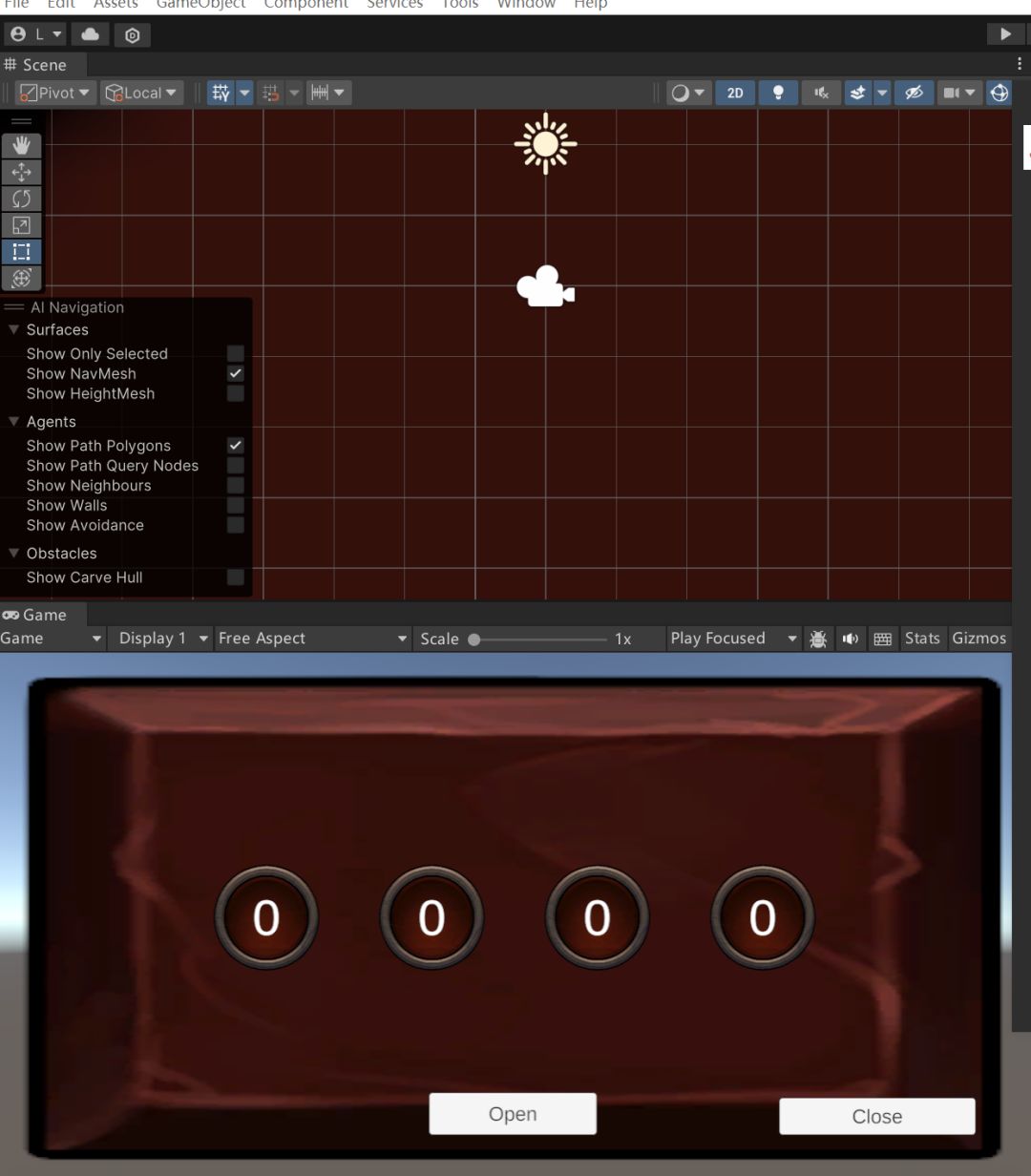Image resolution: width=1031 pixels, height=1176 pixels.
Task: Toggle 2D view mode
Action: [735, 93]
